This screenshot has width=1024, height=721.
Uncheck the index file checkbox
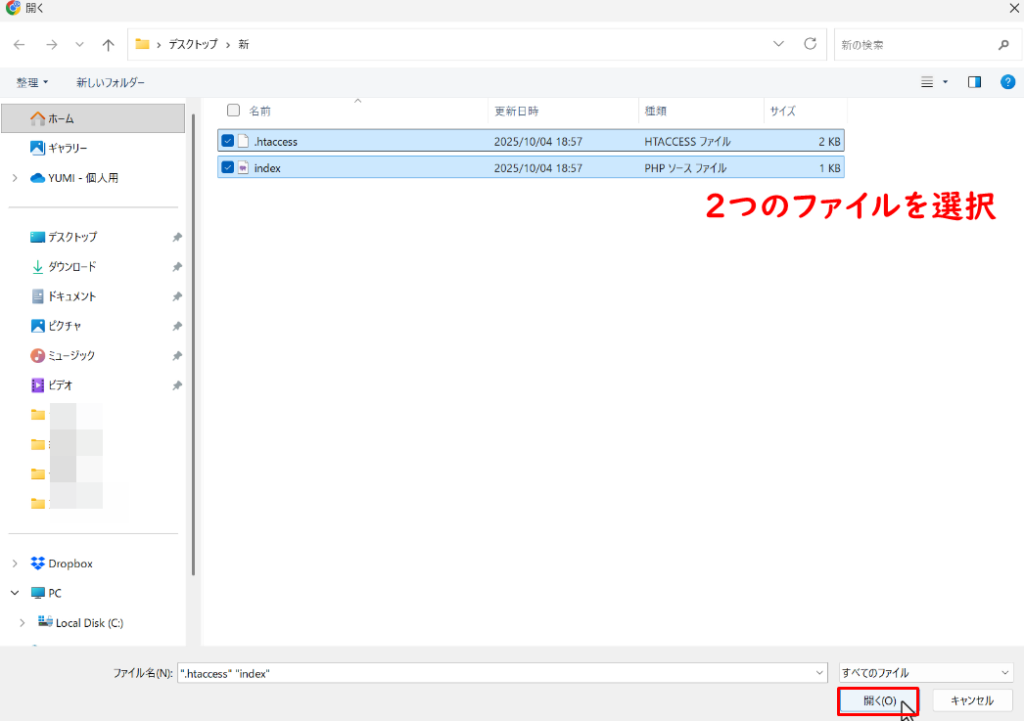(x=228, y=168)
